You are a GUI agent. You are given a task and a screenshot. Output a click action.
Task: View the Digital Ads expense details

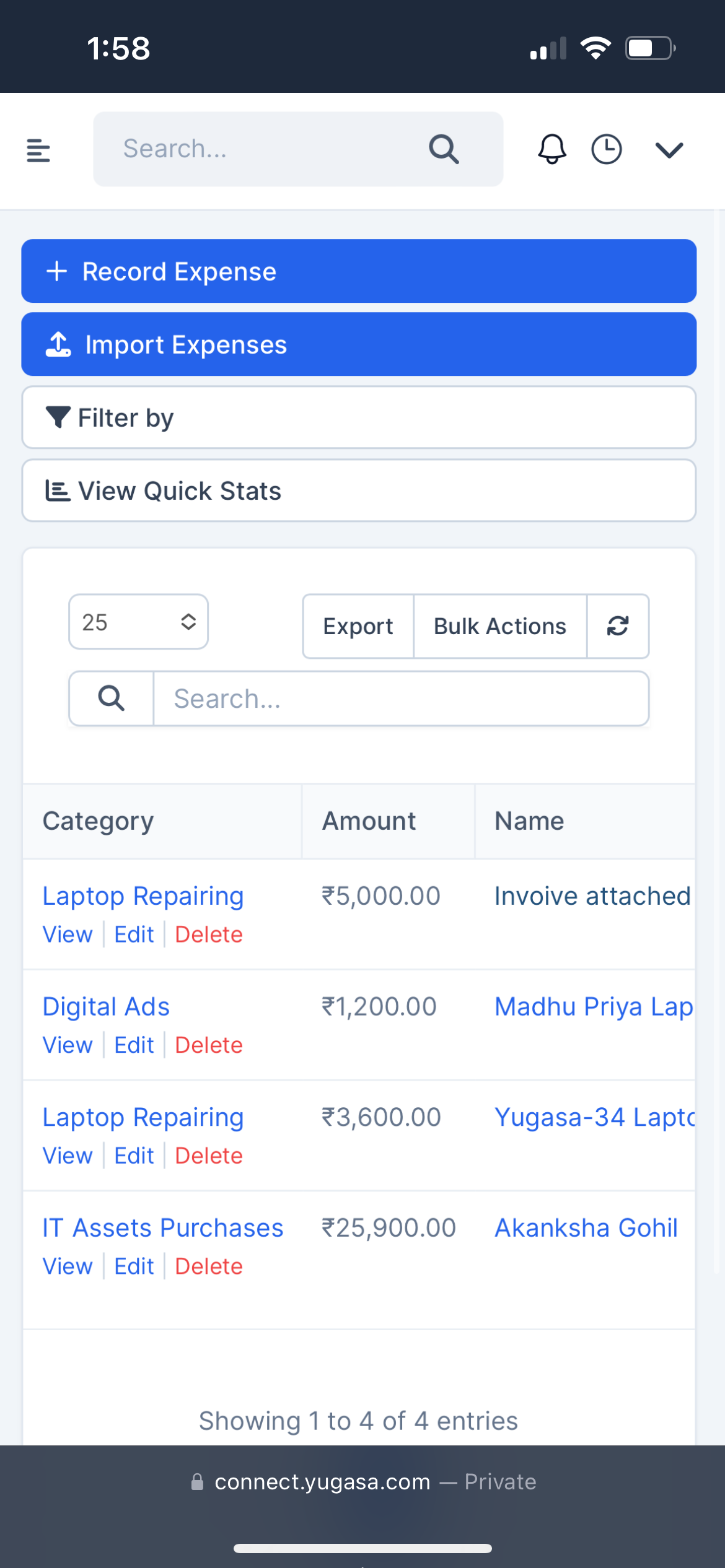67,1045
